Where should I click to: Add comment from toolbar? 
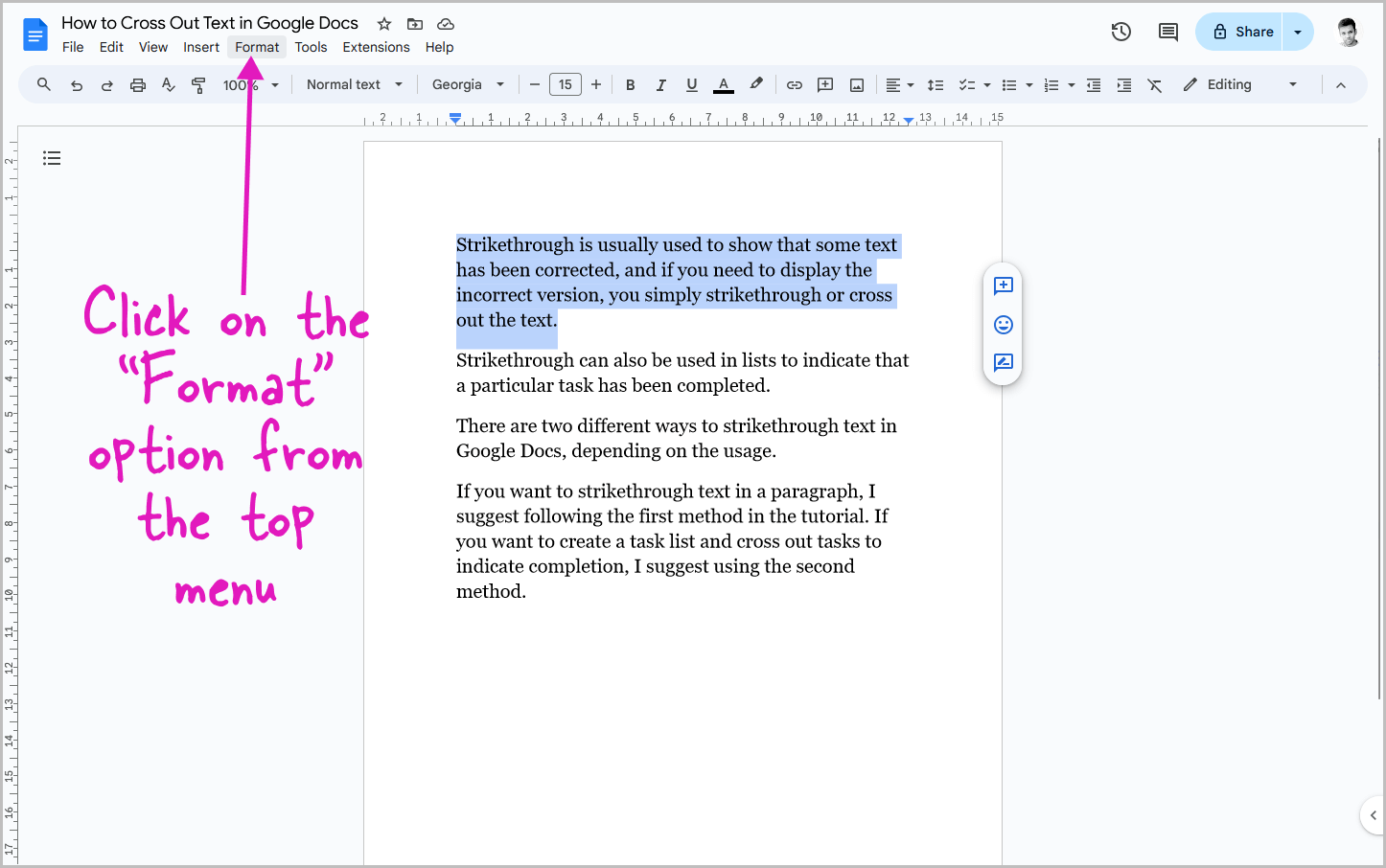(x=825, y=84)
